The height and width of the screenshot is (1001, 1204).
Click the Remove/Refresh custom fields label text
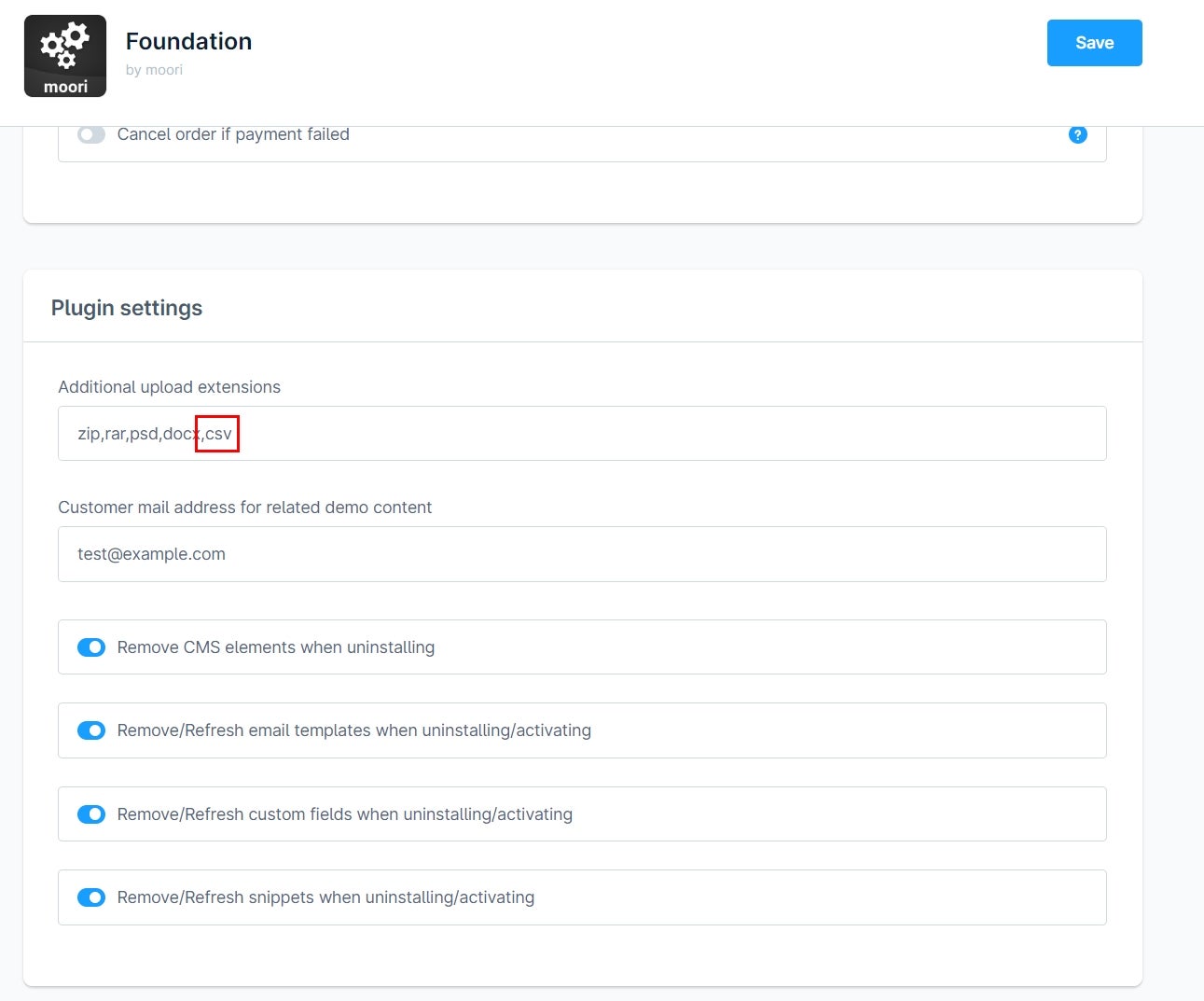point(345,814)
